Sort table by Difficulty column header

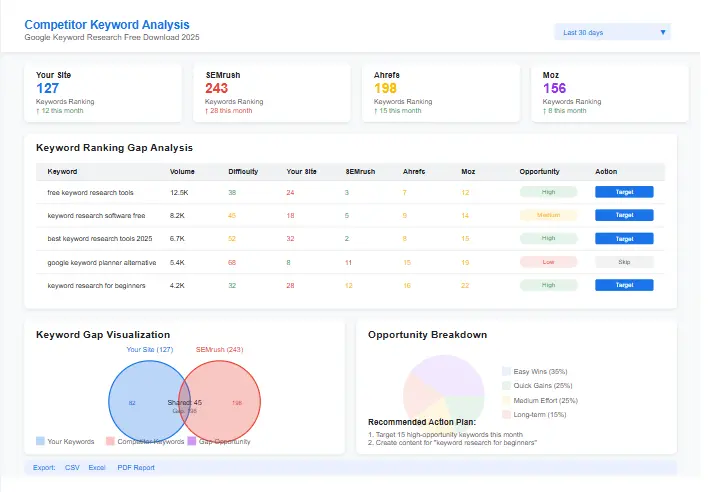click(243, 172)
